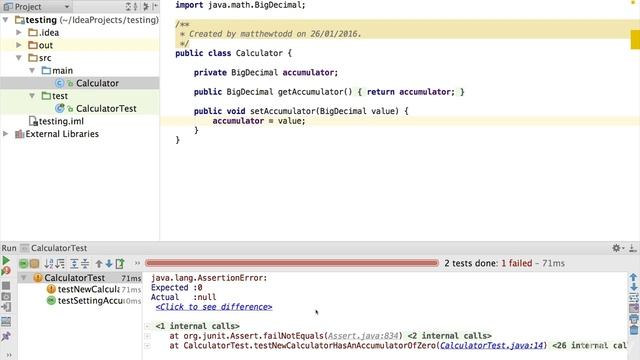
Task: Click the 'Click to see difference' link
Action: (214, 307)
